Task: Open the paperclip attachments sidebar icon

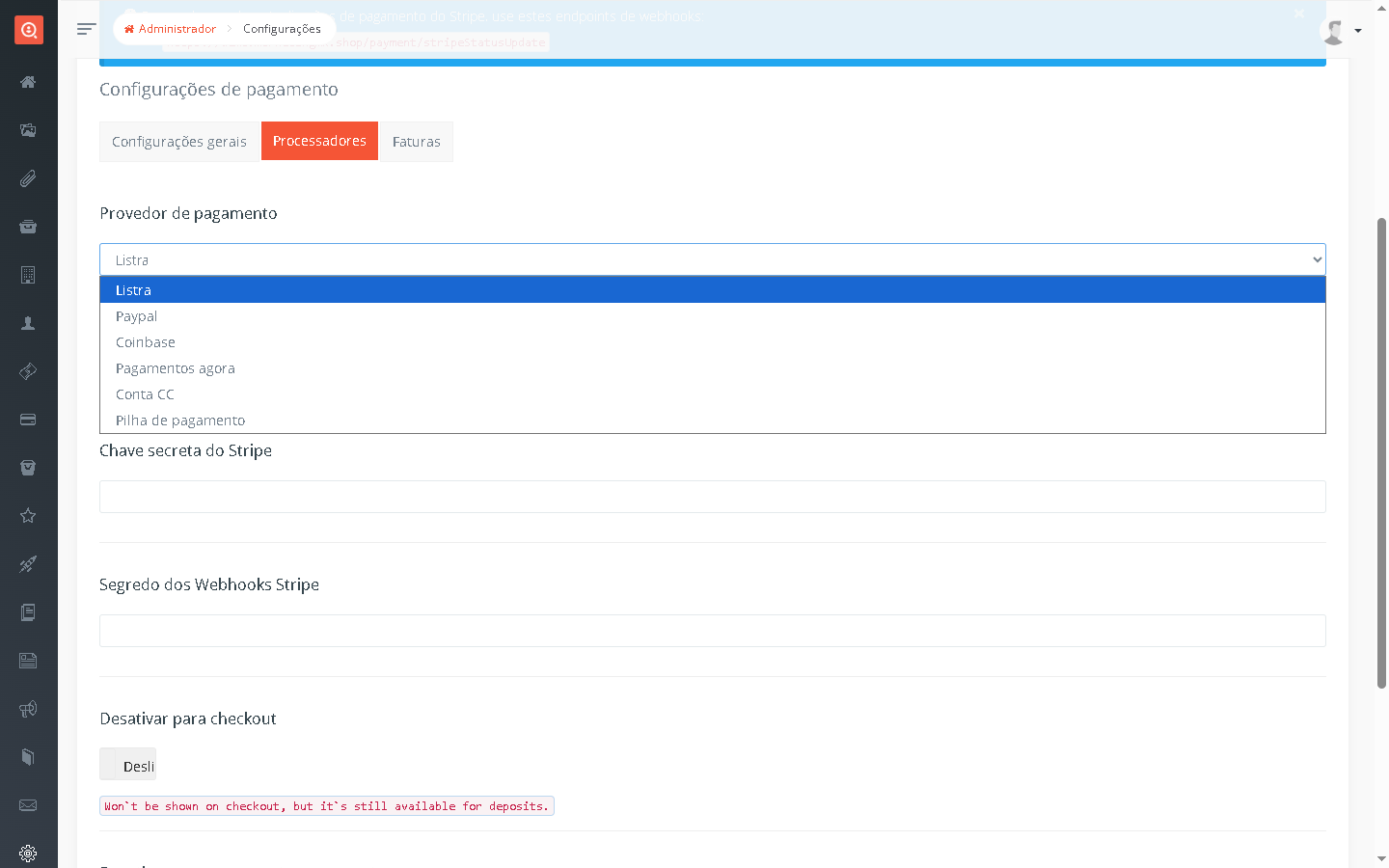Action: pyautogui.click(x=28, y=178)
